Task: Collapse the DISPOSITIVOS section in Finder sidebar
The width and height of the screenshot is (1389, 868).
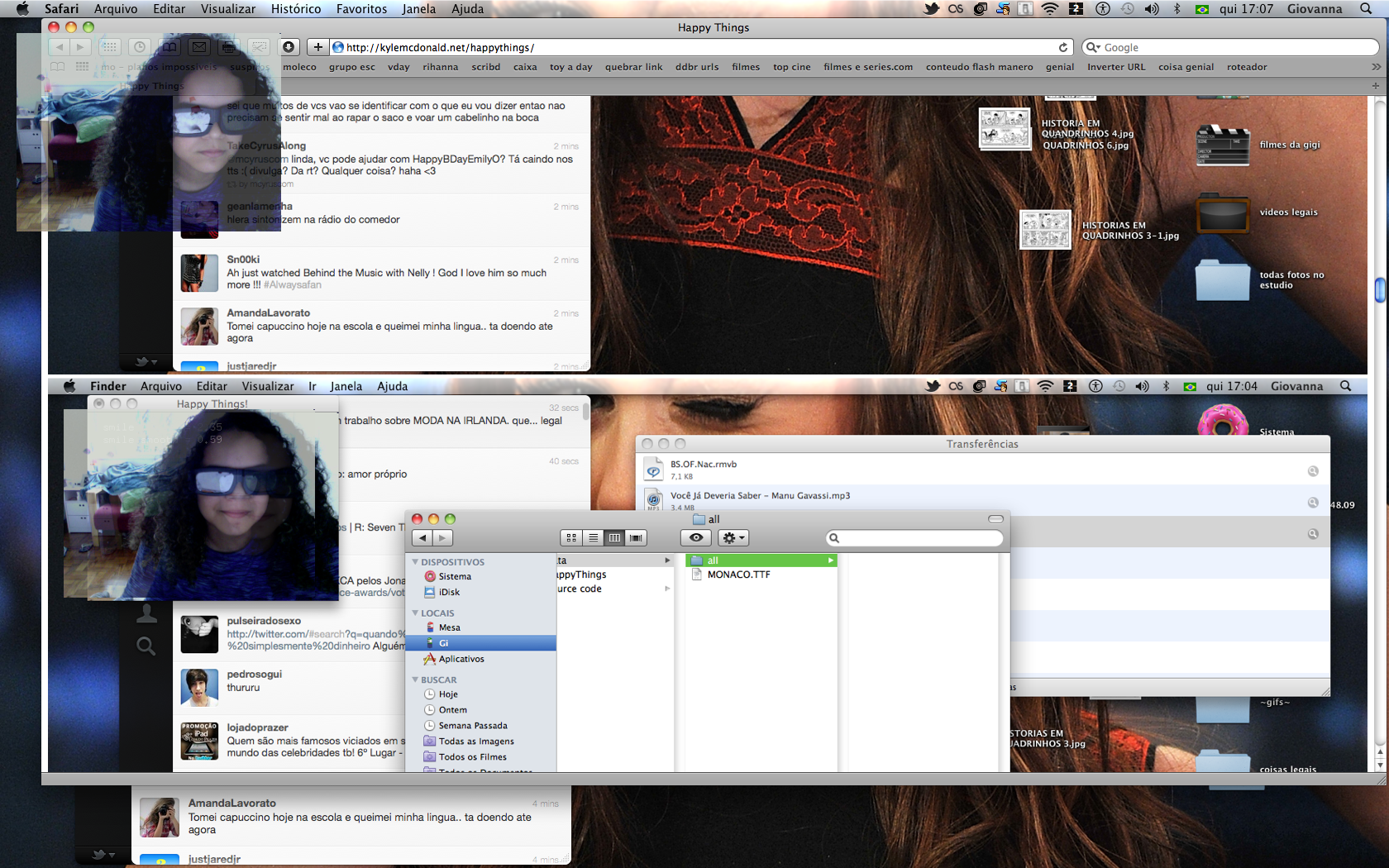Action: [x=415, y=562]
